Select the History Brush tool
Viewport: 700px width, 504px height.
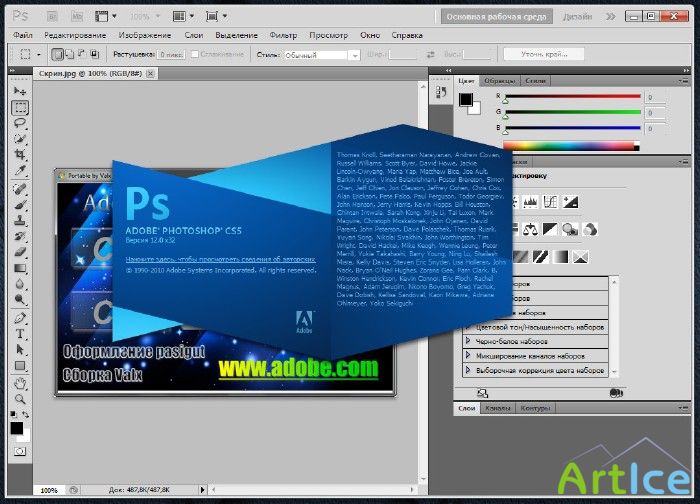[x=20, y=236]
